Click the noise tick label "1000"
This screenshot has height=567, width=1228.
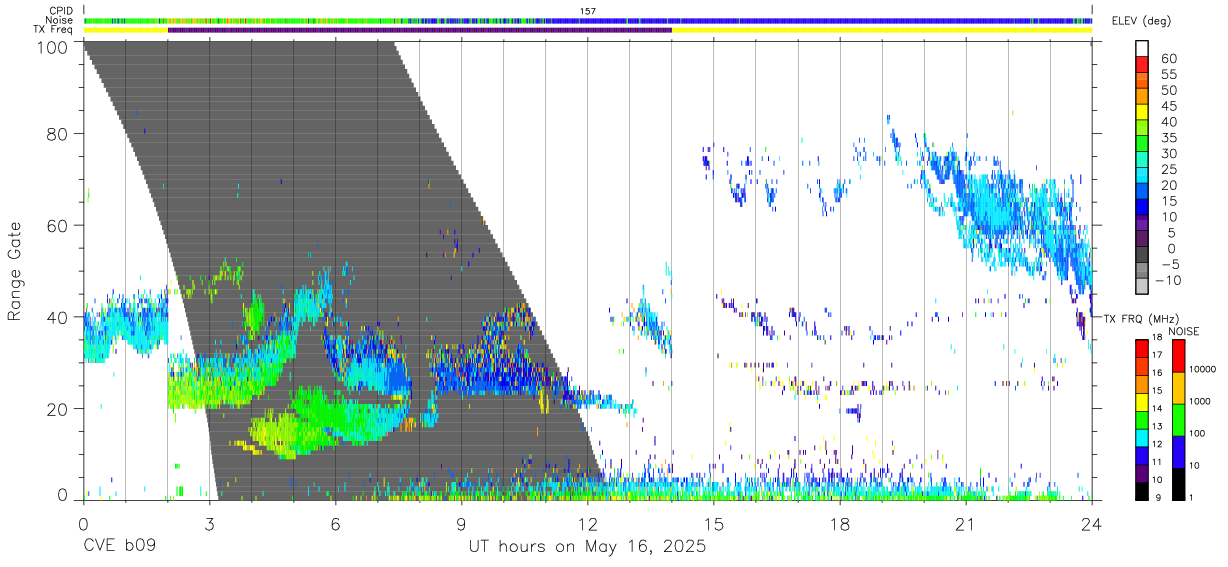pos(1202,401)
